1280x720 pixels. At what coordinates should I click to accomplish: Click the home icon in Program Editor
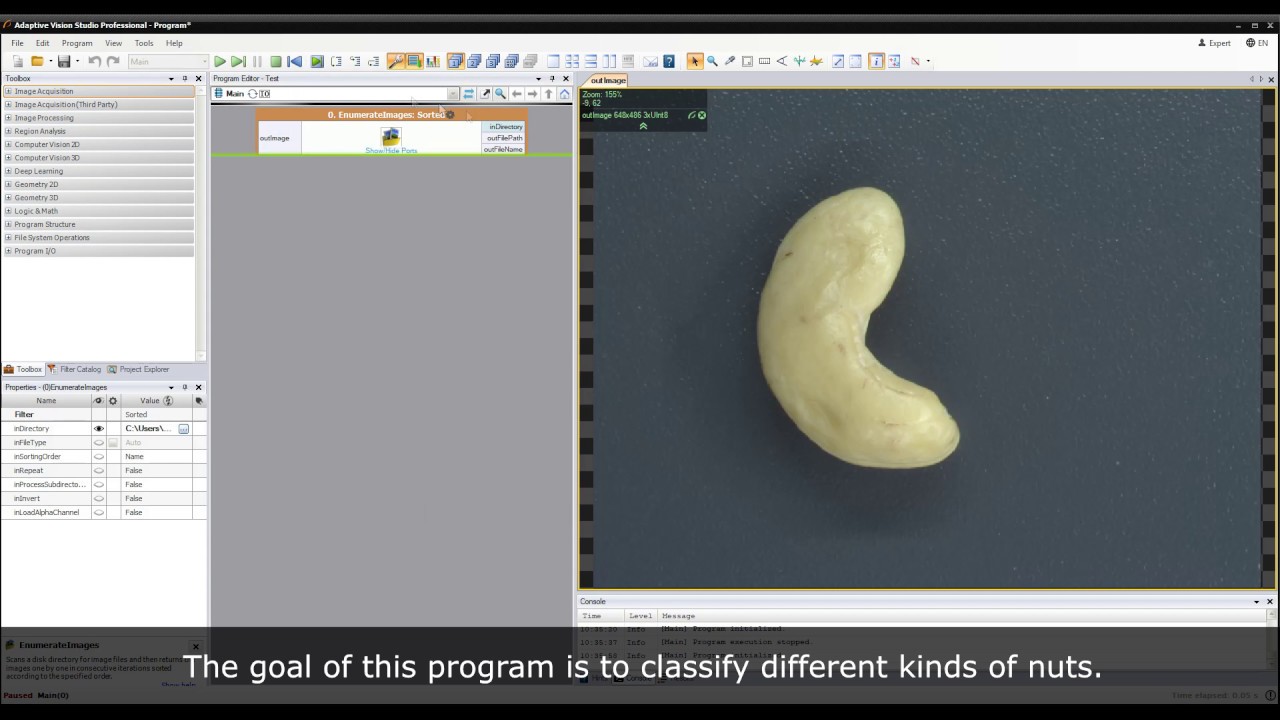pos(565,94)
